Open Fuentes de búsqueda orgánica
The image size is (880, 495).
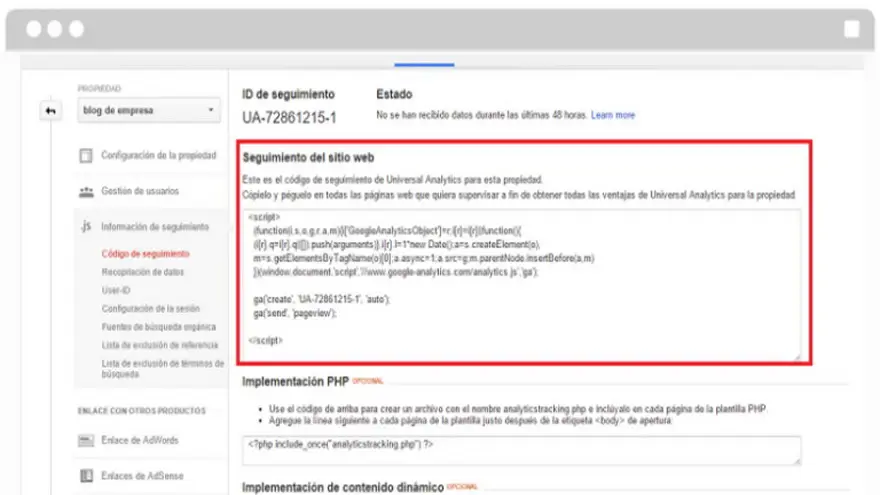[x=158, y=327]
